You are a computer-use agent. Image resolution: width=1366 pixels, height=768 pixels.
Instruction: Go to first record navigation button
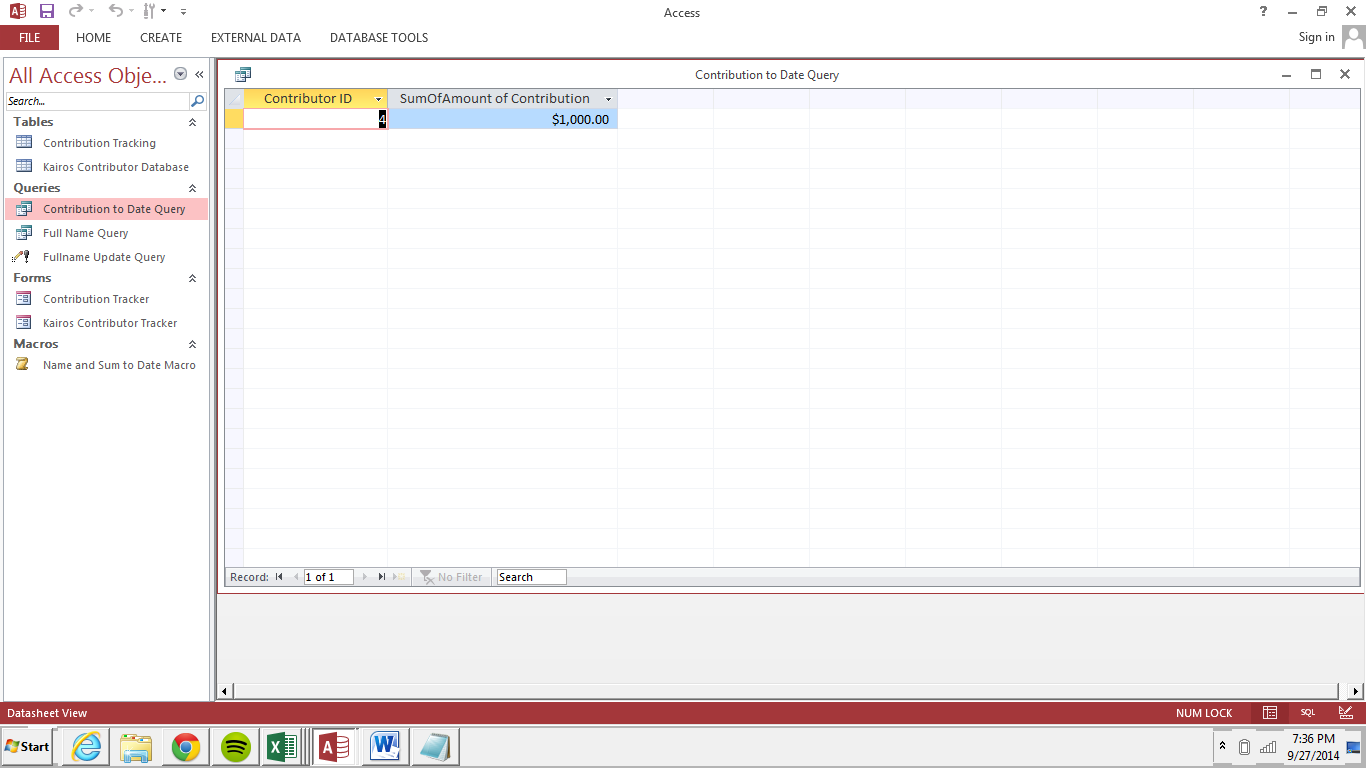[x=279, y=577]
